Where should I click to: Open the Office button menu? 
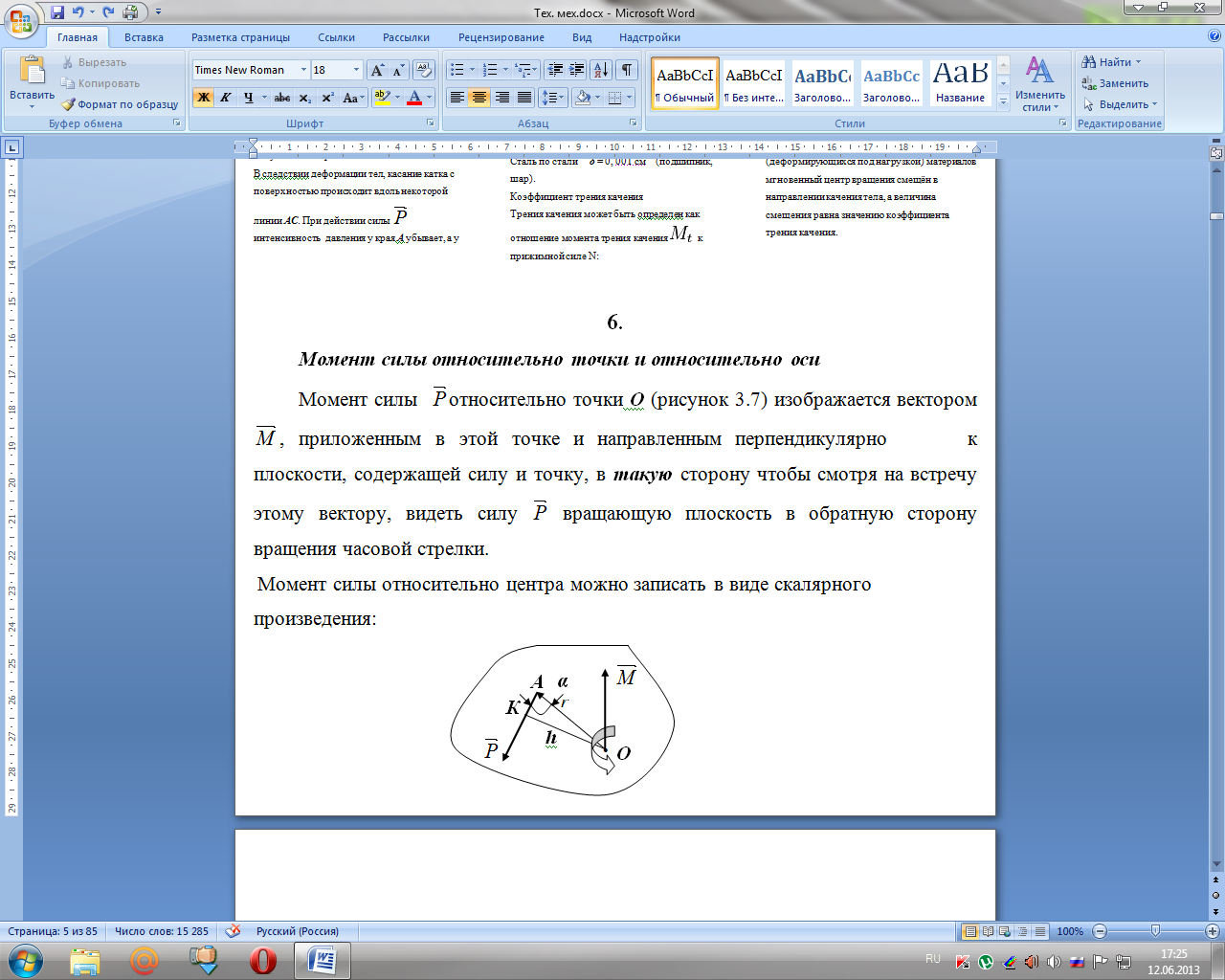point(21,20)
